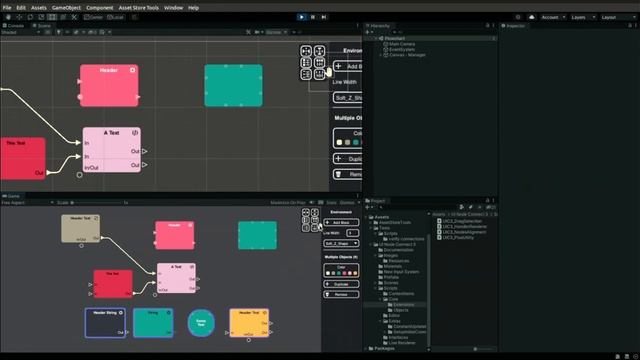Open the Component menu
The height and width of the screenshot is (360, 640).
pyautogui.click(x=100, y=7)
